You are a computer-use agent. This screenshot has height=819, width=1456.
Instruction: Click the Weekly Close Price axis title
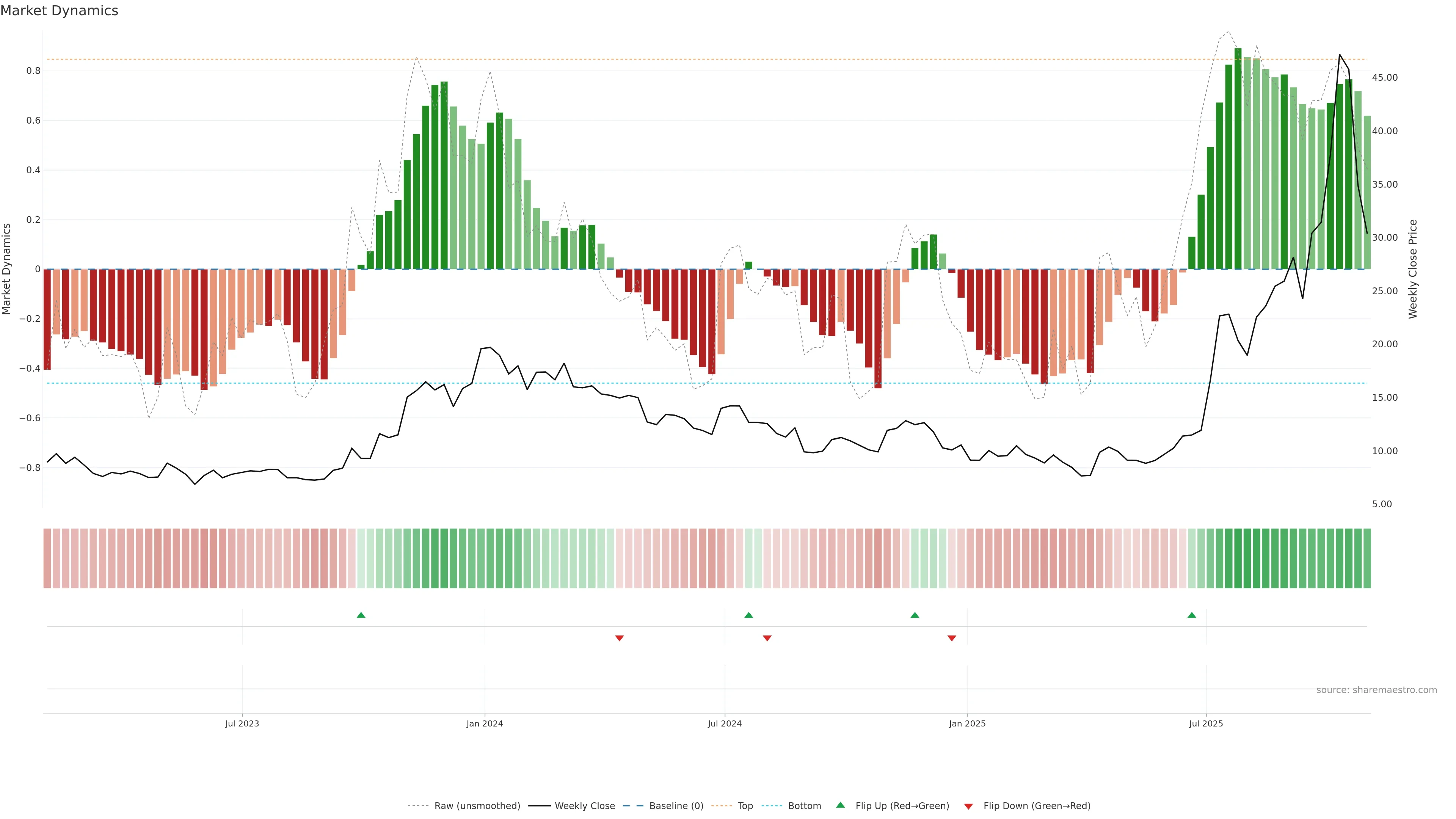[x=1412, y=269]
